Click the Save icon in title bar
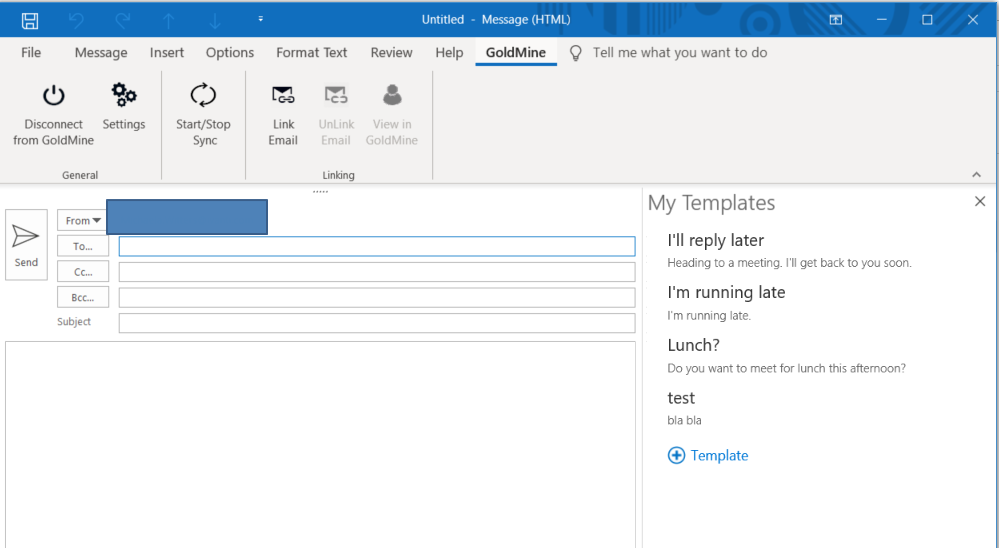 point(30,20)
